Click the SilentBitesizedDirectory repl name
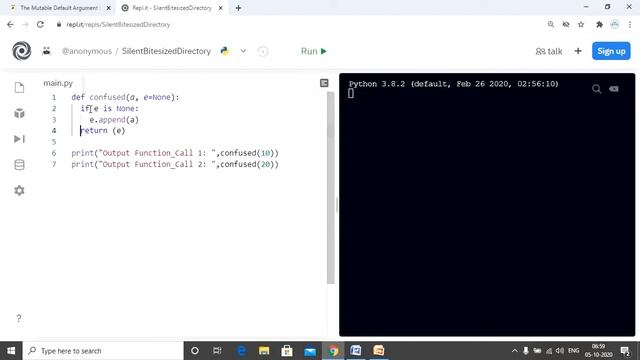The height and width of the screenshot is (360, 640). click(x=166, y=51)
